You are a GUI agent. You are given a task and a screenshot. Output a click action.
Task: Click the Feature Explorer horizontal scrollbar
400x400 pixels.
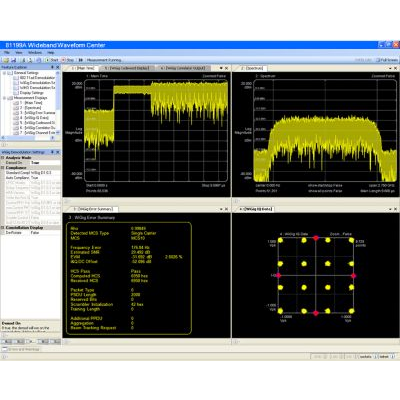[28, 138]
